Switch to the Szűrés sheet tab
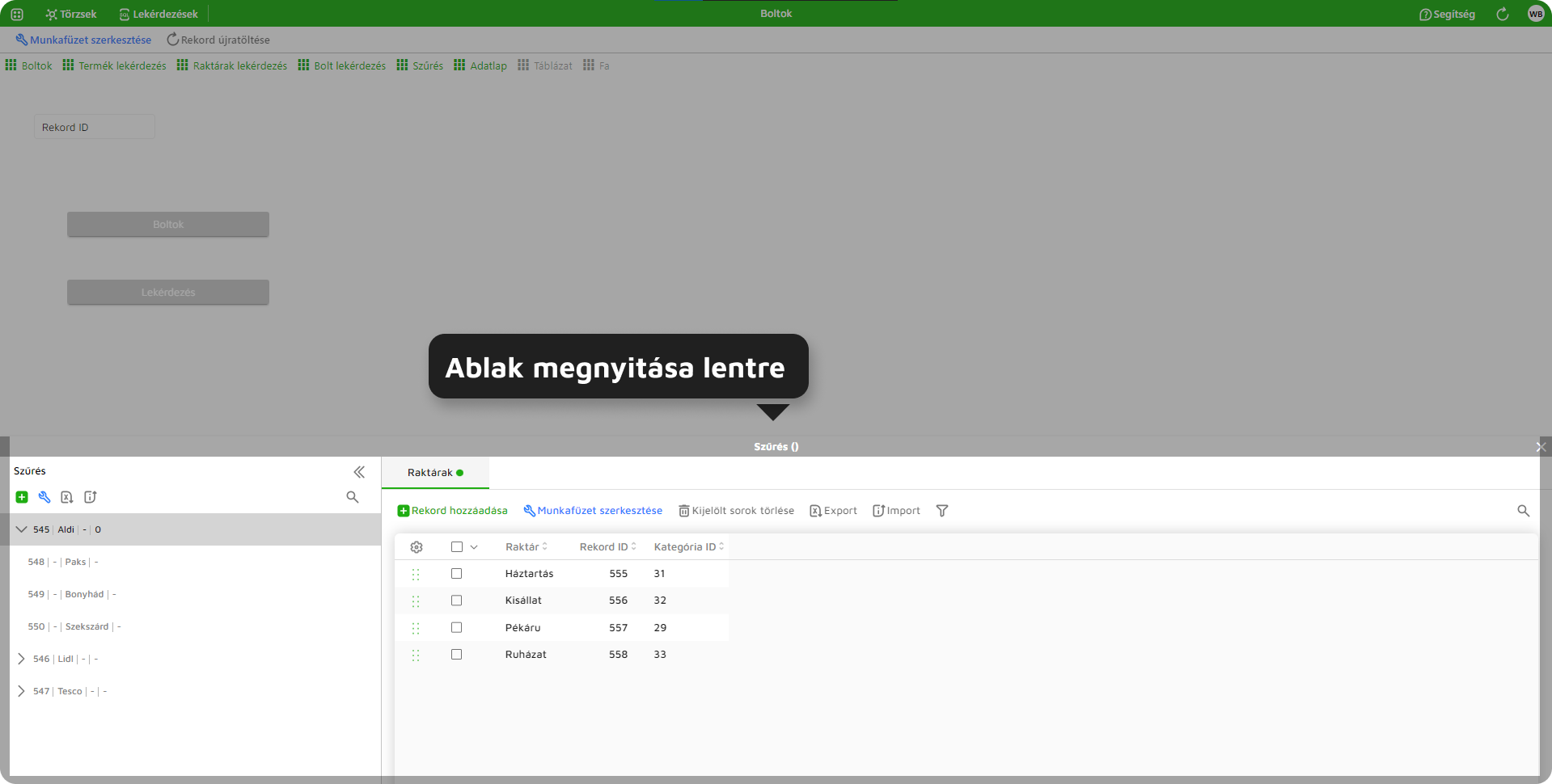 pyautogui.click(x=420, y=65)
